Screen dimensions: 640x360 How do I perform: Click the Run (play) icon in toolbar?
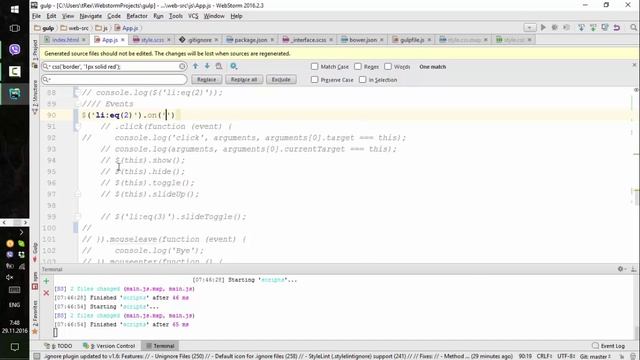click(543, 27)
